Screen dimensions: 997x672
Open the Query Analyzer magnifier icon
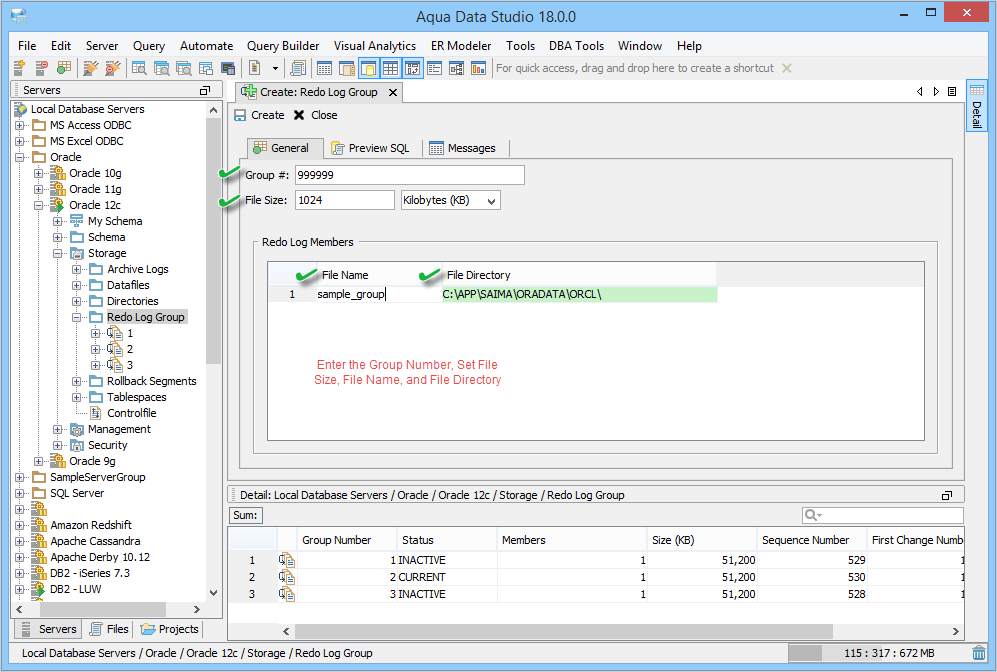139,68
